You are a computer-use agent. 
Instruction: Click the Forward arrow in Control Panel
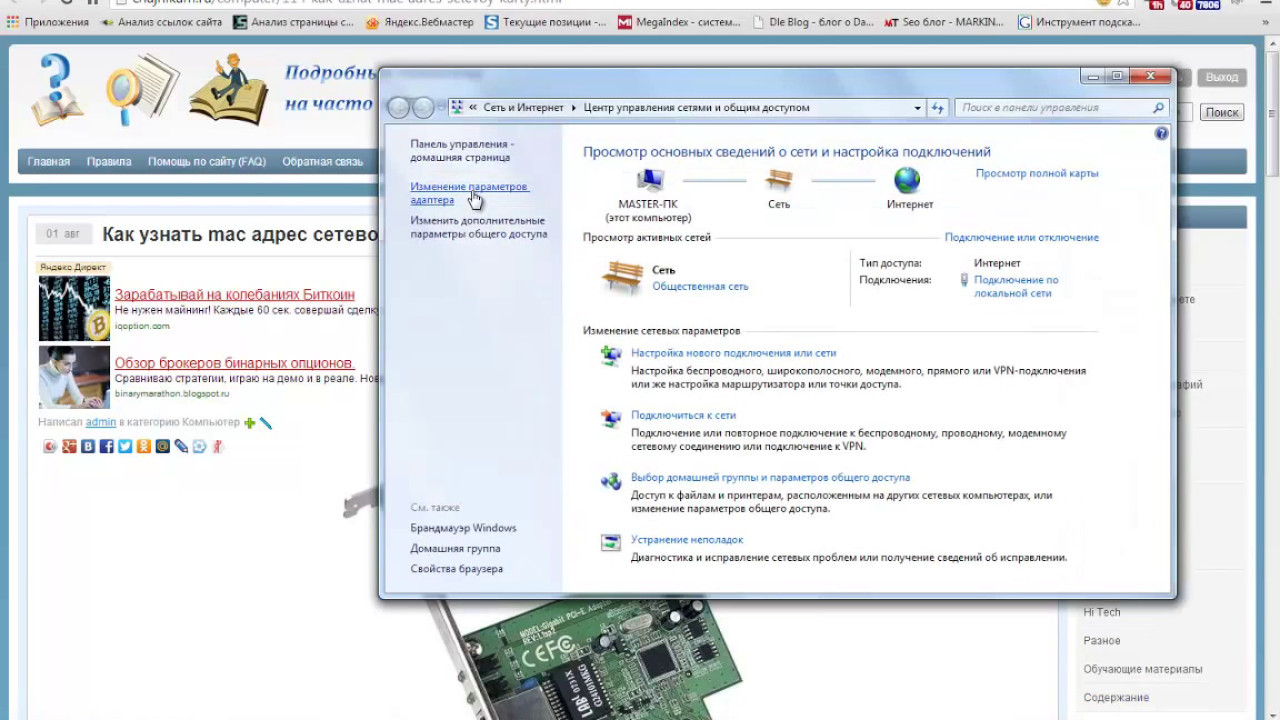pos(423,107)
